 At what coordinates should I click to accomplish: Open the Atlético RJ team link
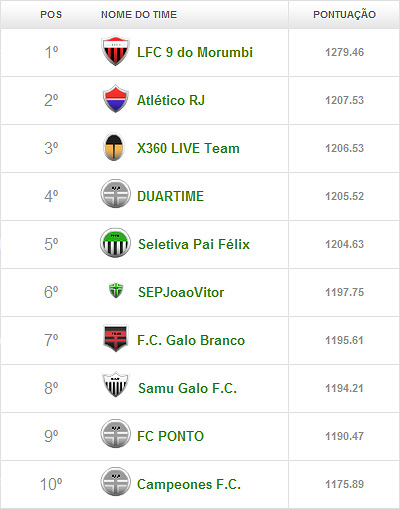pos(171,100)
